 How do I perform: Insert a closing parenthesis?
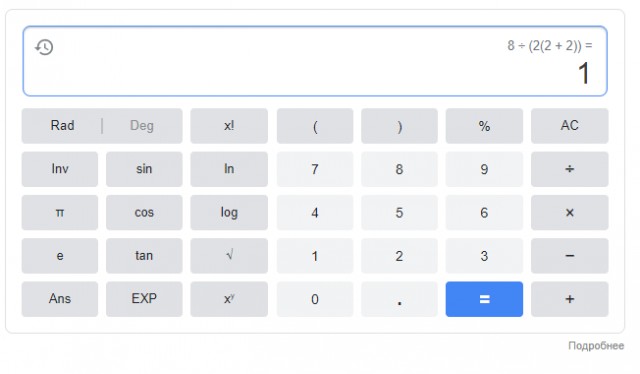point(399,125)
